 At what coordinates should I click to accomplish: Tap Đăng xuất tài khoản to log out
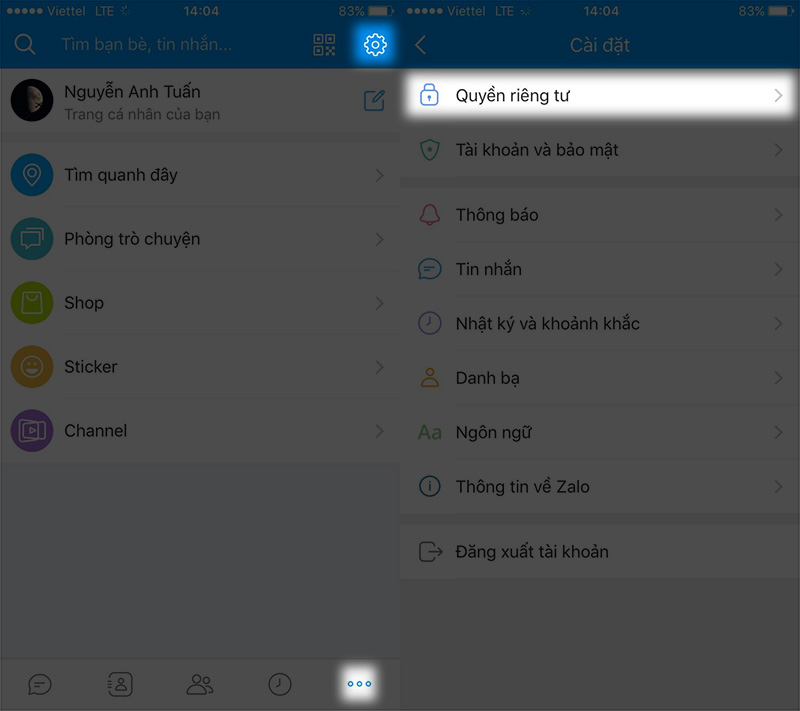532,551
